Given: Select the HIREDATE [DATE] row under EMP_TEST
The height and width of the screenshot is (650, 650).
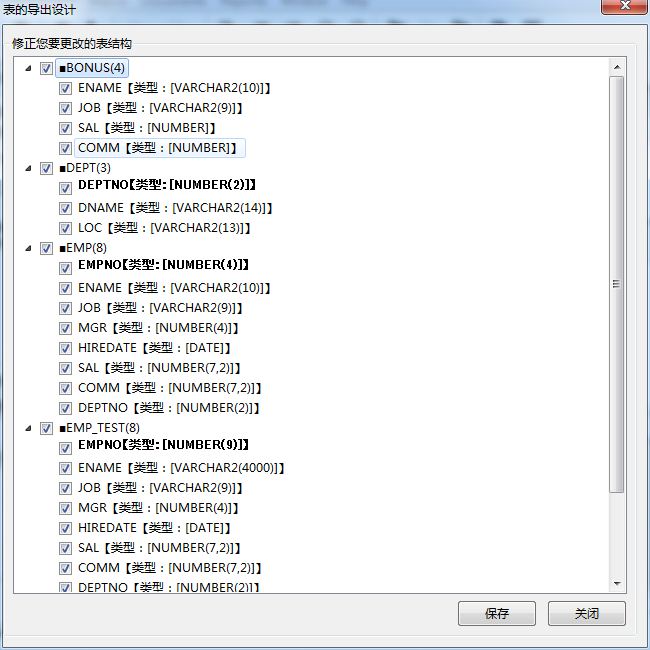Looking at the screenshot, I should click(154, 528).
